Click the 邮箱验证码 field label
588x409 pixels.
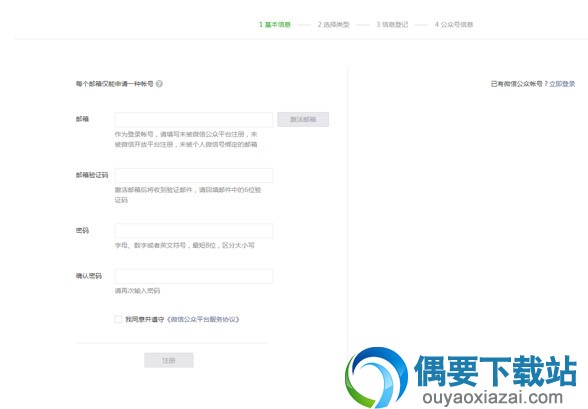click(x=92, y=175)
